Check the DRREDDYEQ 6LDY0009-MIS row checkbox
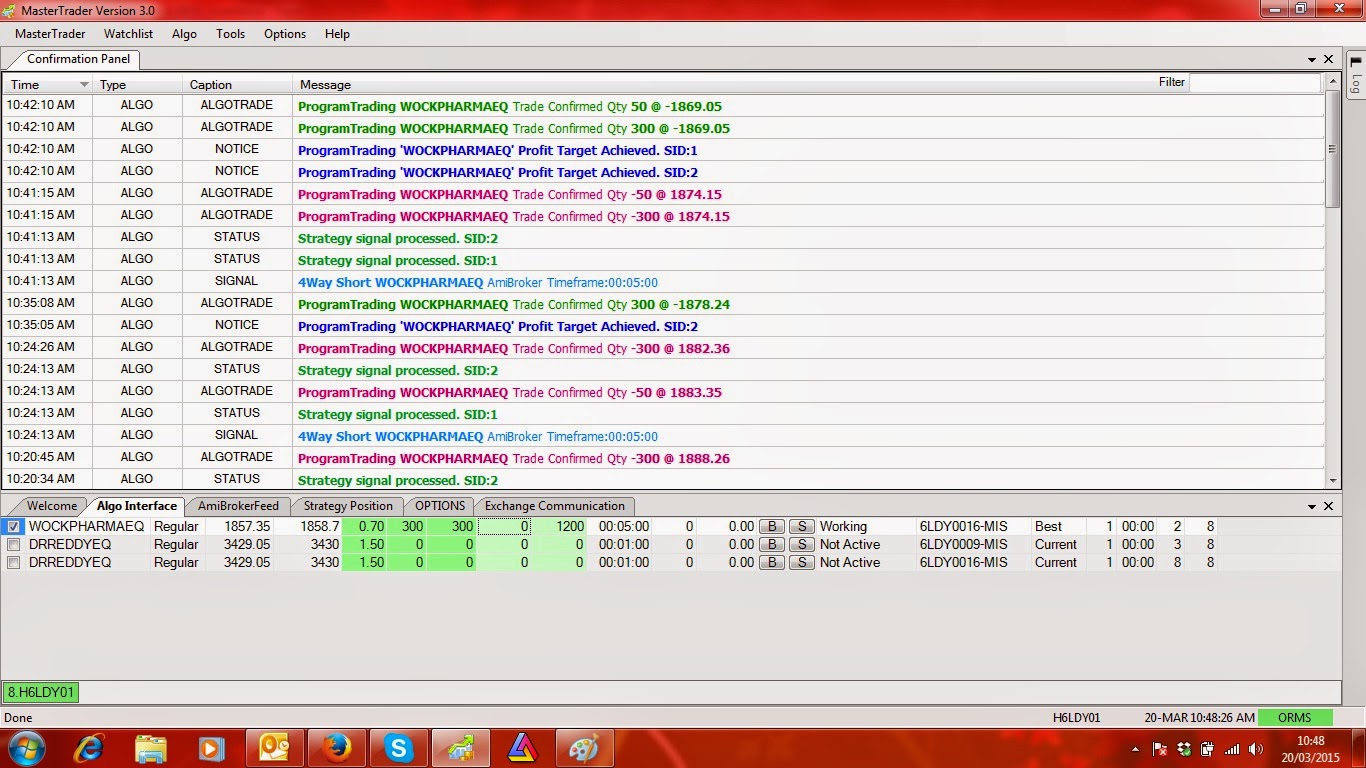The width and height of the screenshot is (1366, 768). pos(13,545)
